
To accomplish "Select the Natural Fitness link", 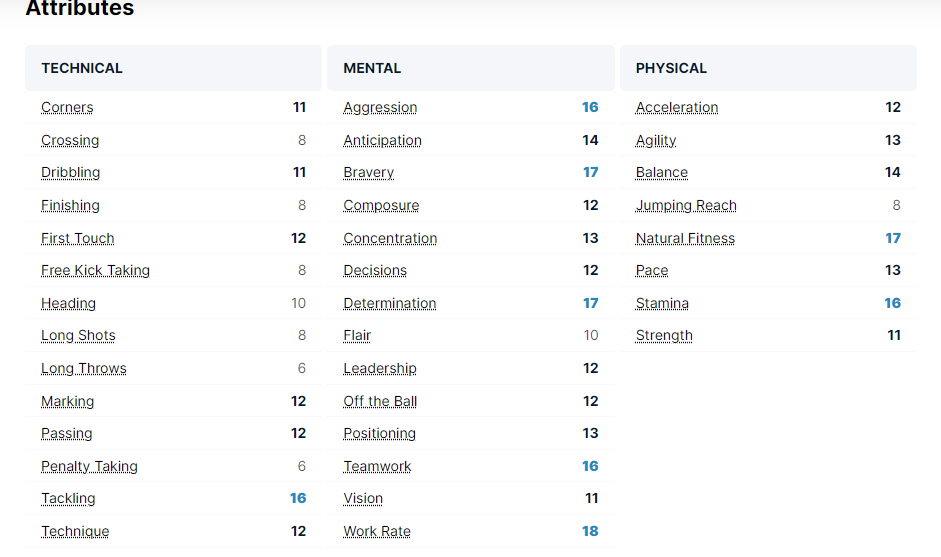I will 685,238.
